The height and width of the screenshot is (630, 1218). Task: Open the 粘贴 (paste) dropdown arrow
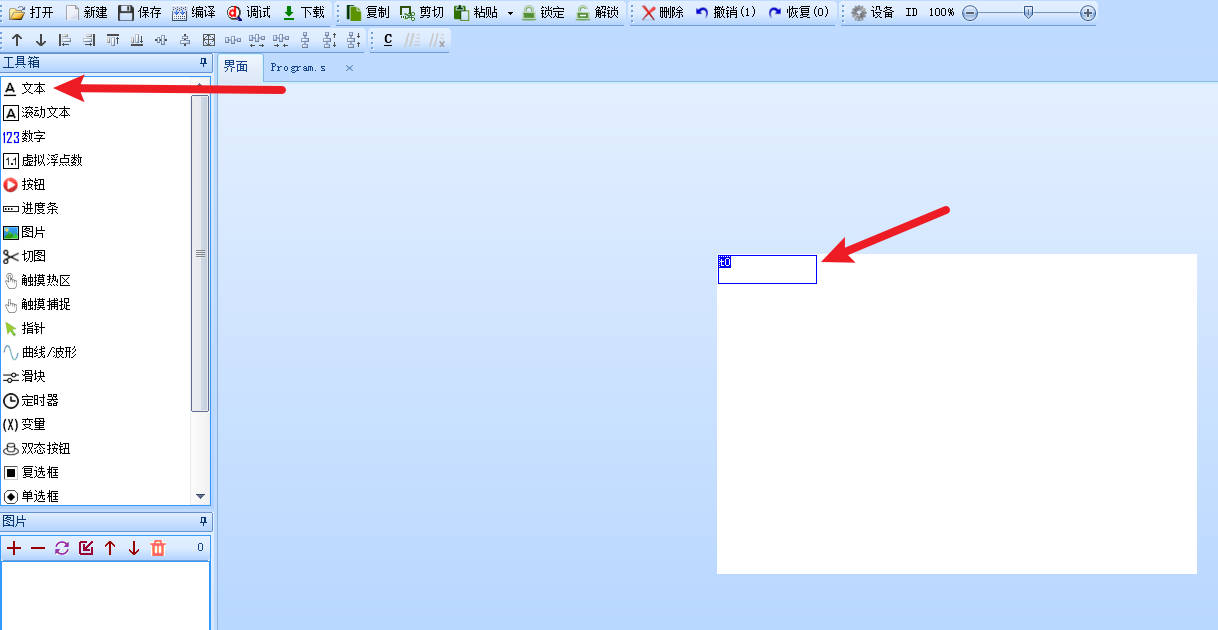[509, 13]
